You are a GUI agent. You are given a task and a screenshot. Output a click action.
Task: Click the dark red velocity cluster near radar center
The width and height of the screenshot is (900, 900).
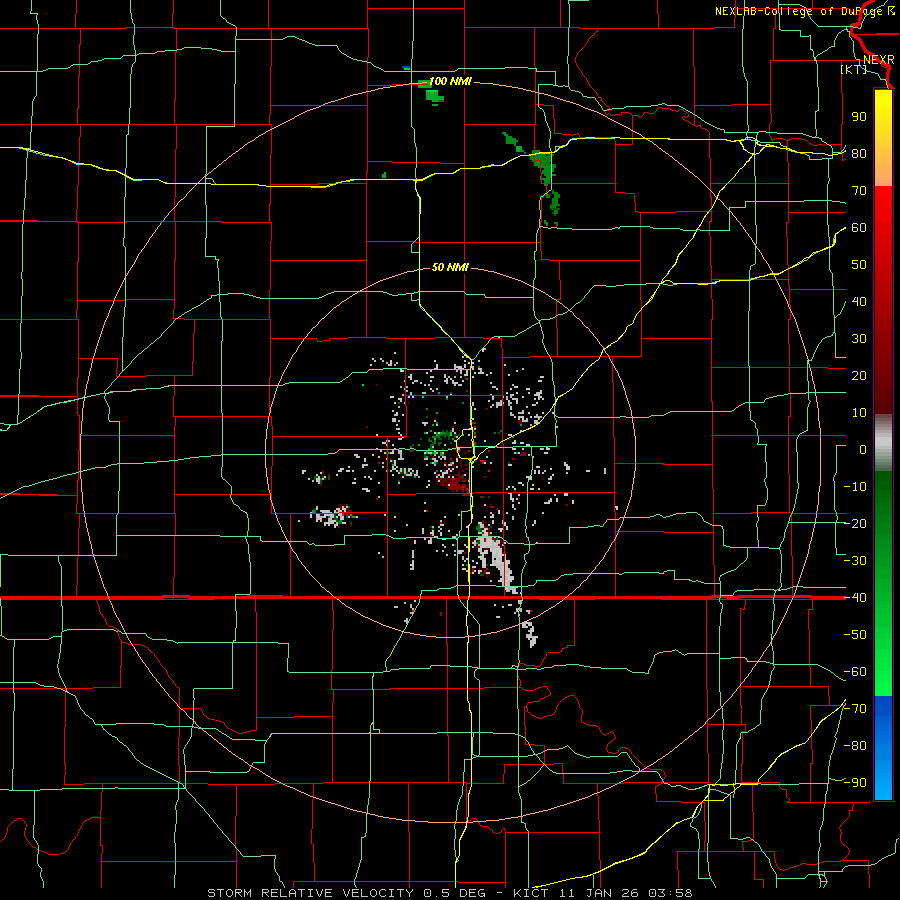pos(455,481)
